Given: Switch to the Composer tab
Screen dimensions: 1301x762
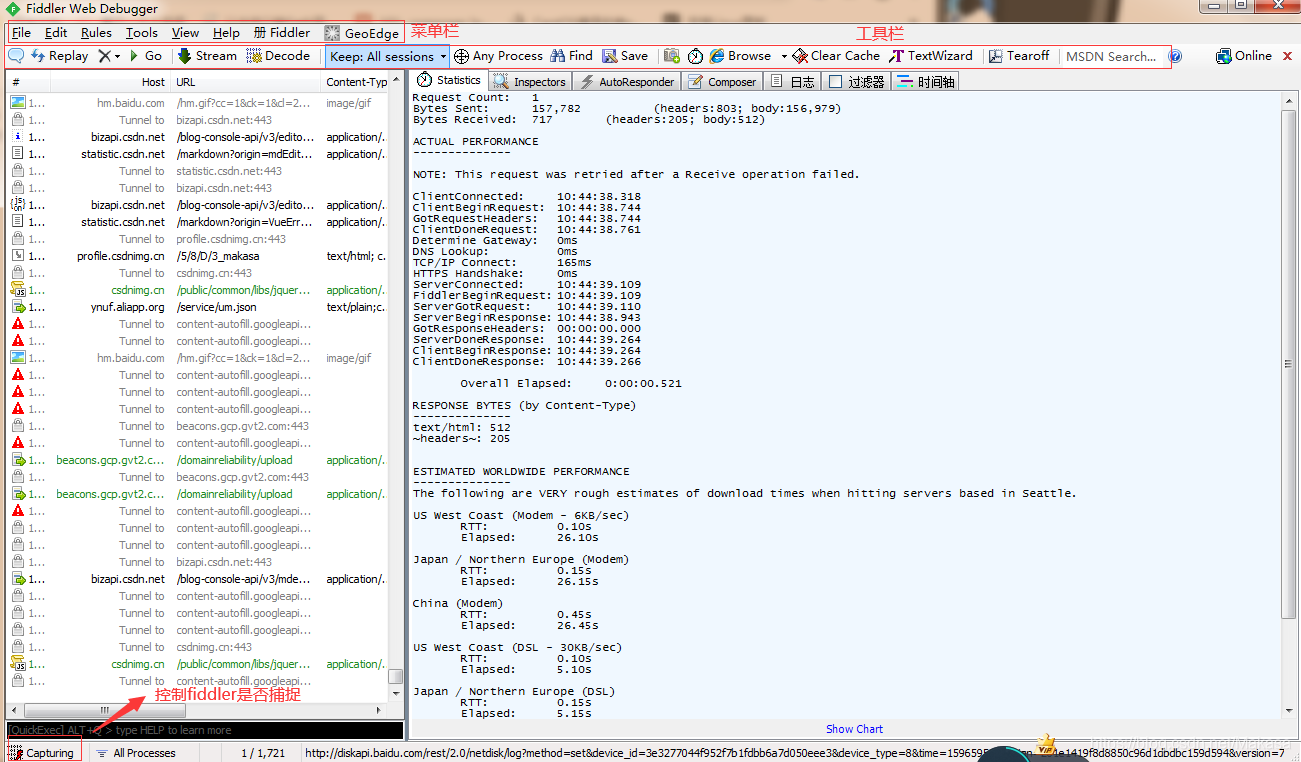Looking at the screenshot, I should click(x=723, y=82).
